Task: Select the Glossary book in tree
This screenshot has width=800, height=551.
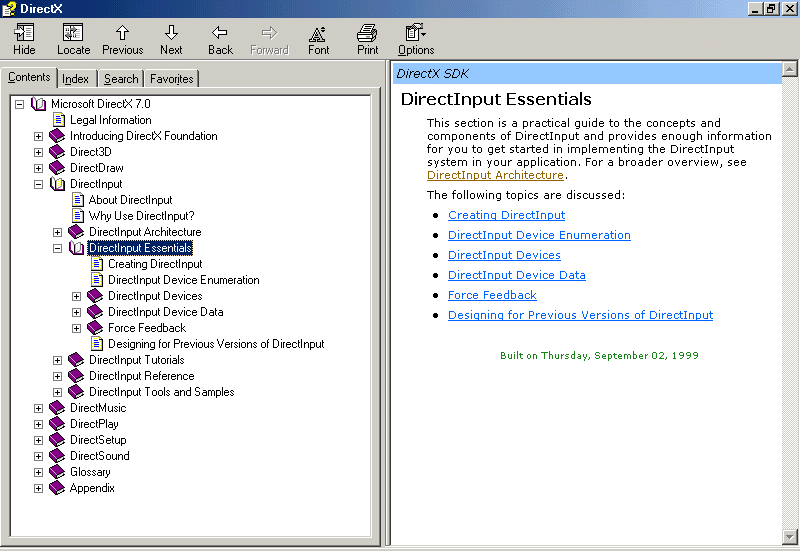Action: coord(90,472)
